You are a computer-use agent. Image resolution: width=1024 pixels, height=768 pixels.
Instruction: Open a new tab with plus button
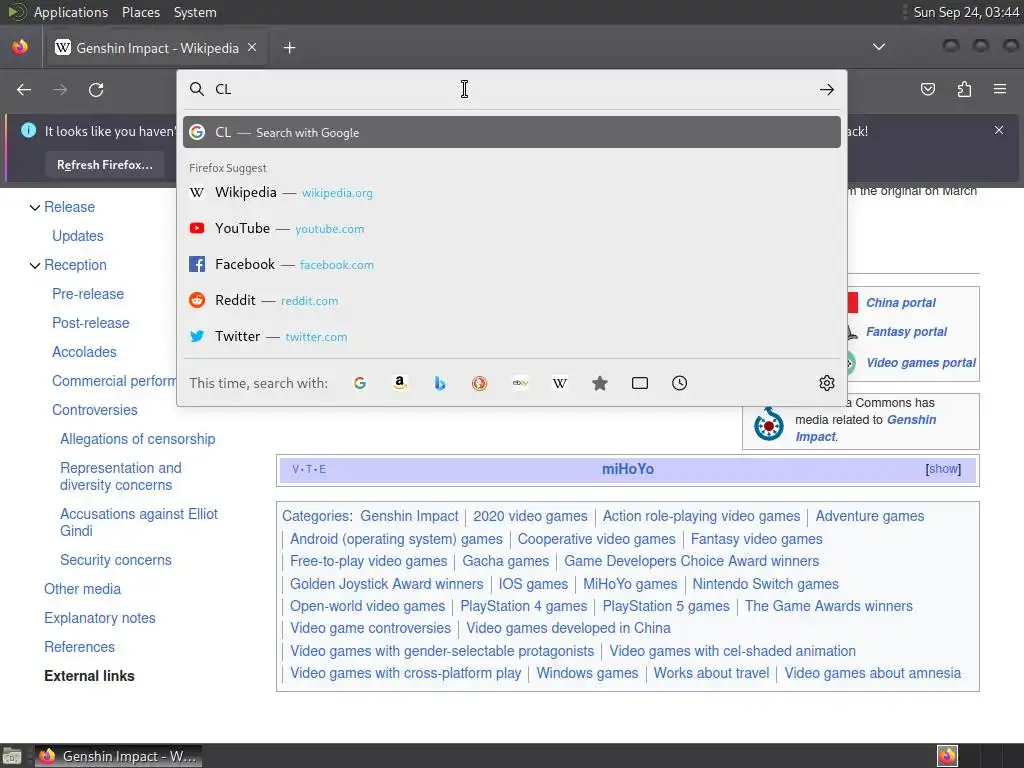289,48
